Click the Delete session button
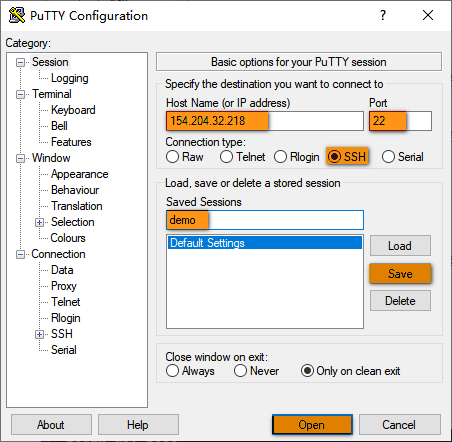This screenshot has height=442, width=452. (x=400, y=301)
